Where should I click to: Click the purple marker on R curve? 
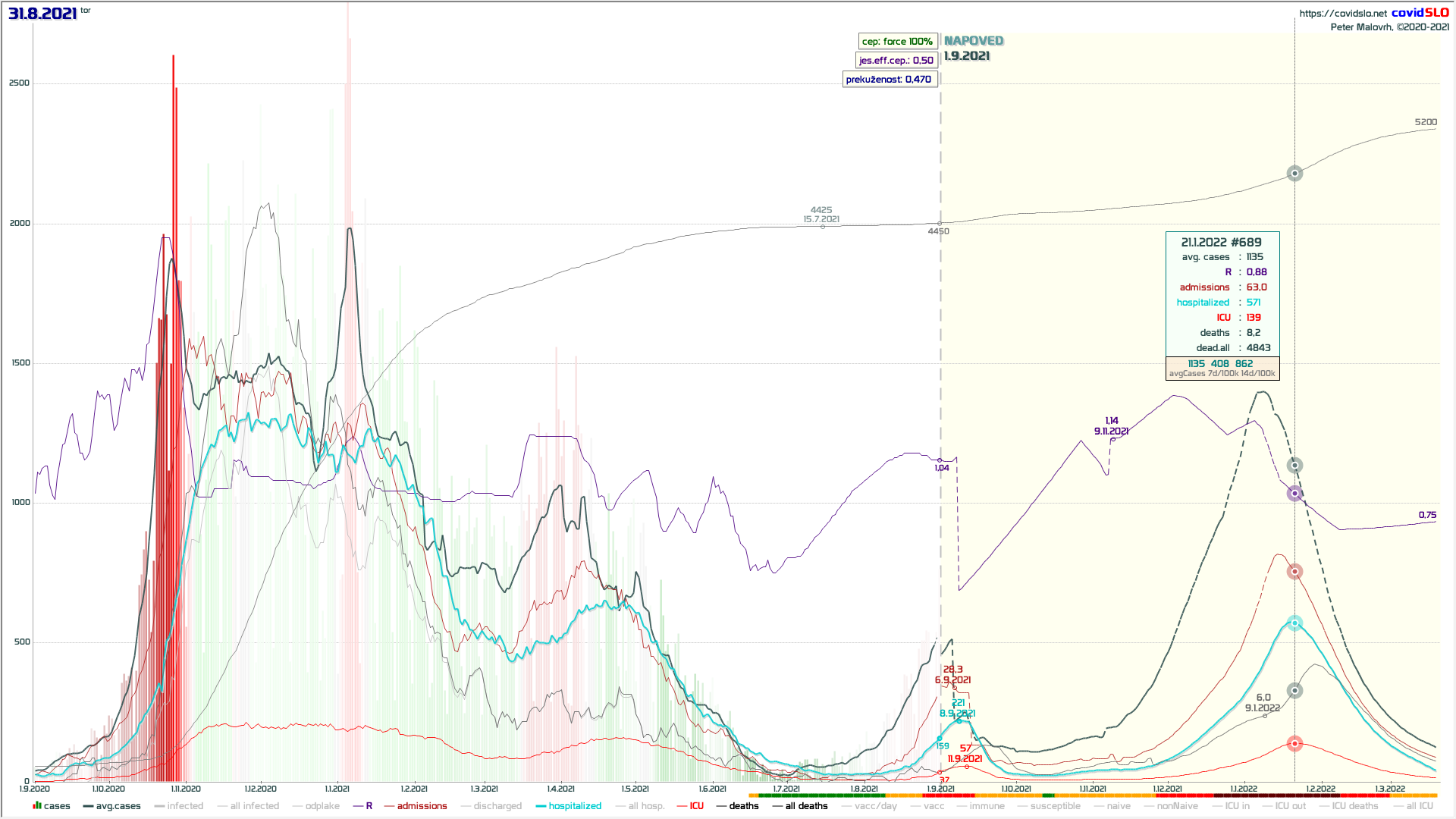pos(1294,494)
